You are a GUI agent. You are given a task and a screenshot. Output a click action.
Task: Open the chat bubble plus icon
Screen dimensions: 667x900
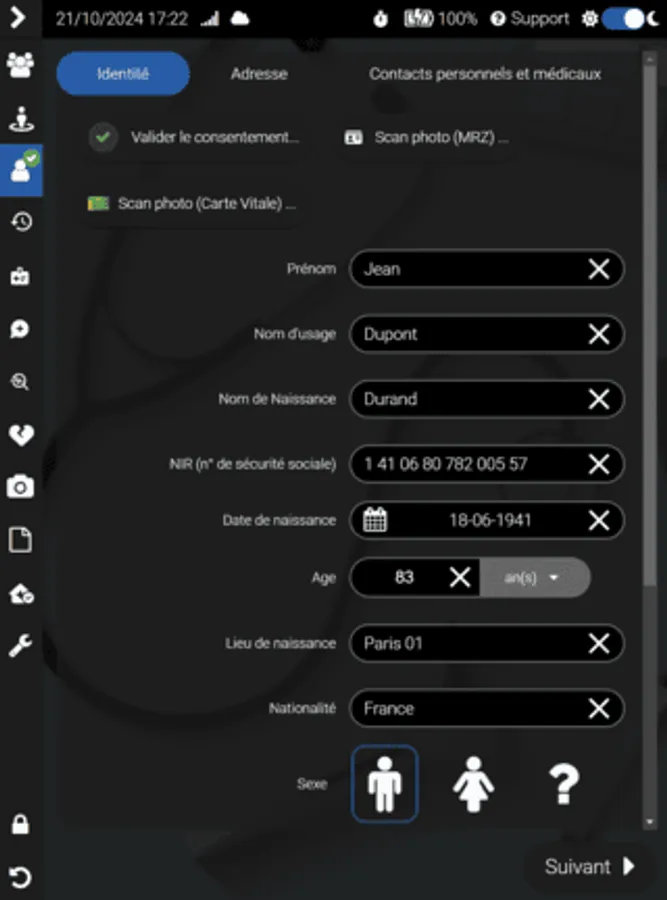[x=20, y=329]
